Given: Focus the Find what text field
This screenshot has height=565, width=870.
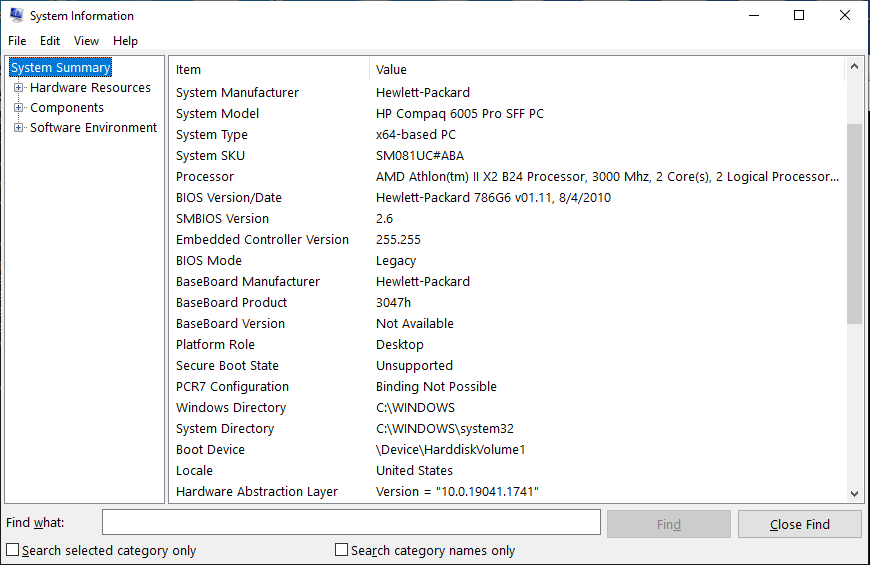Looking at the screenshot, I should tap(351, 522).
